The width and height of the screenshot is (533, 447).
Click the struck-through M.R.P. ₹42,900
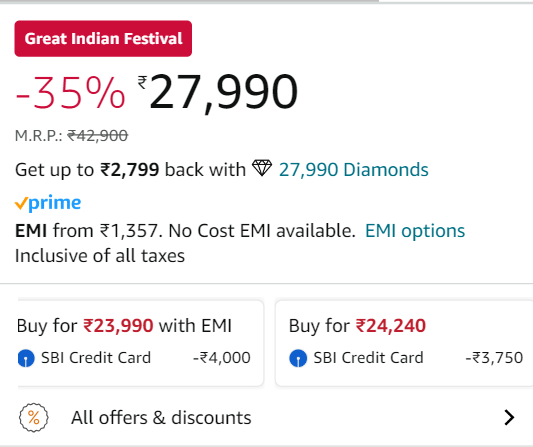click(98, 136)
